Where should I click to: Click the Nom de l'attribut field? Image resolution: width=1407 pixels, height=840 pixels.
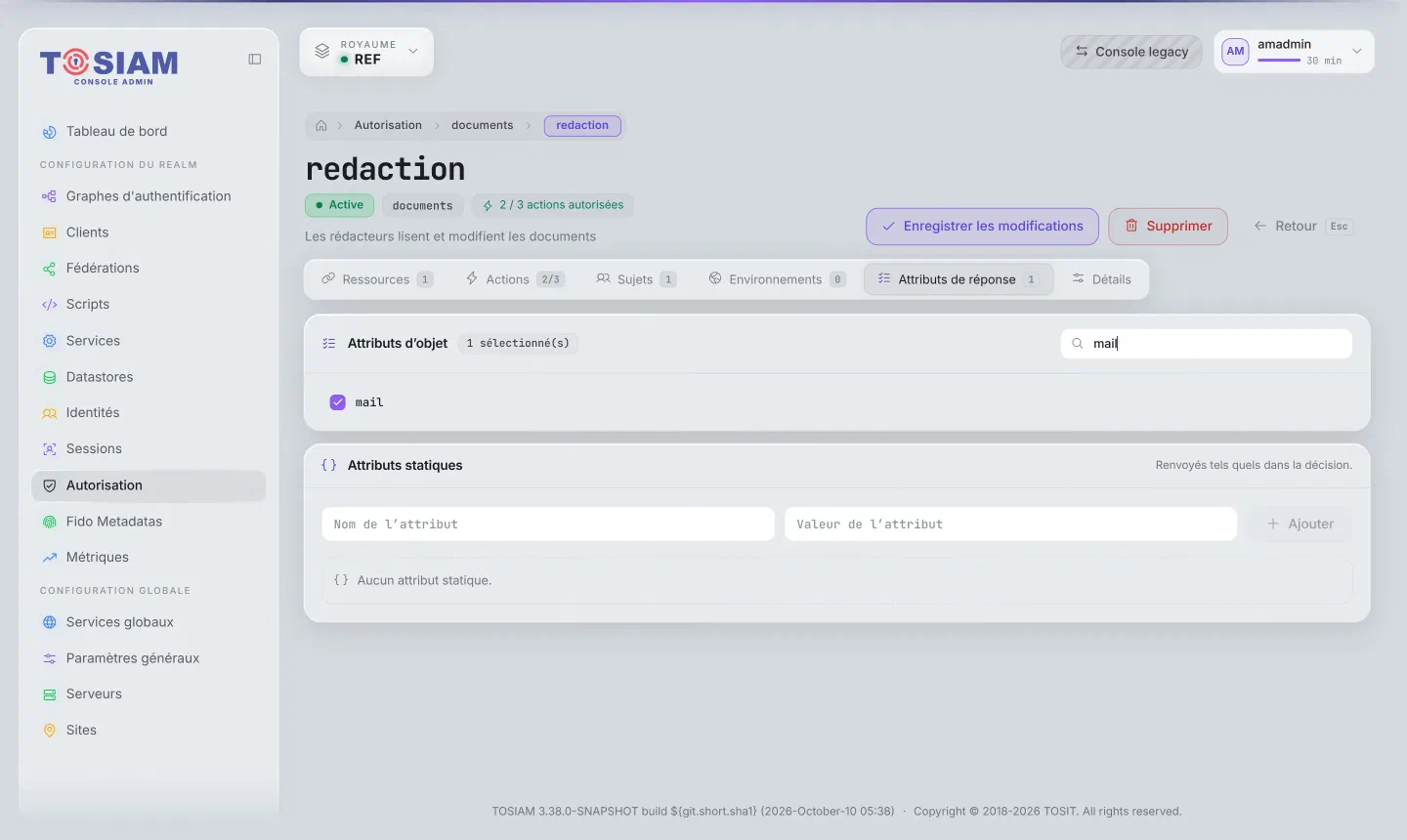(548, 525)
